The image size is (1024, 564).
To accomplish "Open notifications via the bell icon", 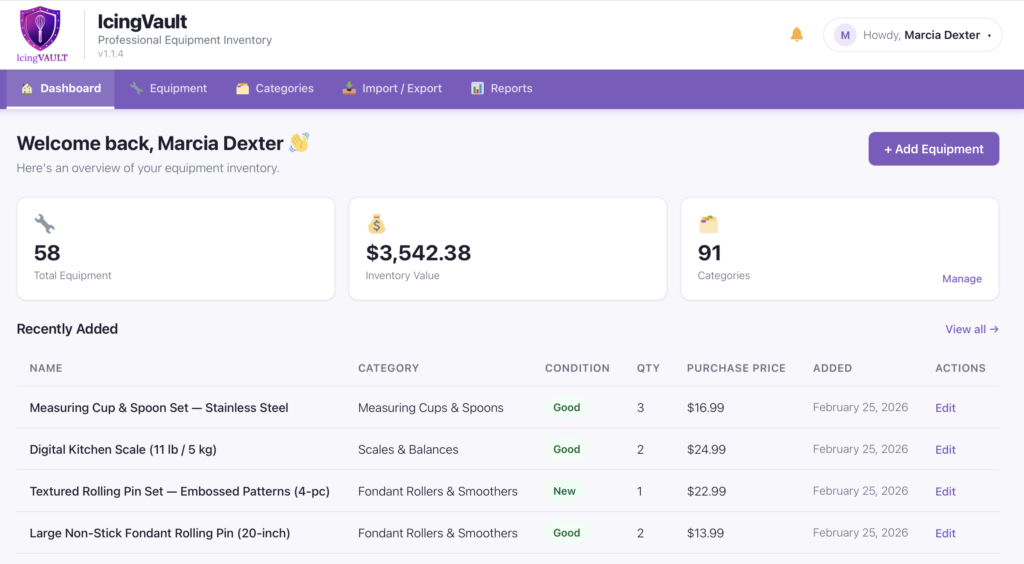I will pos(797,35).
